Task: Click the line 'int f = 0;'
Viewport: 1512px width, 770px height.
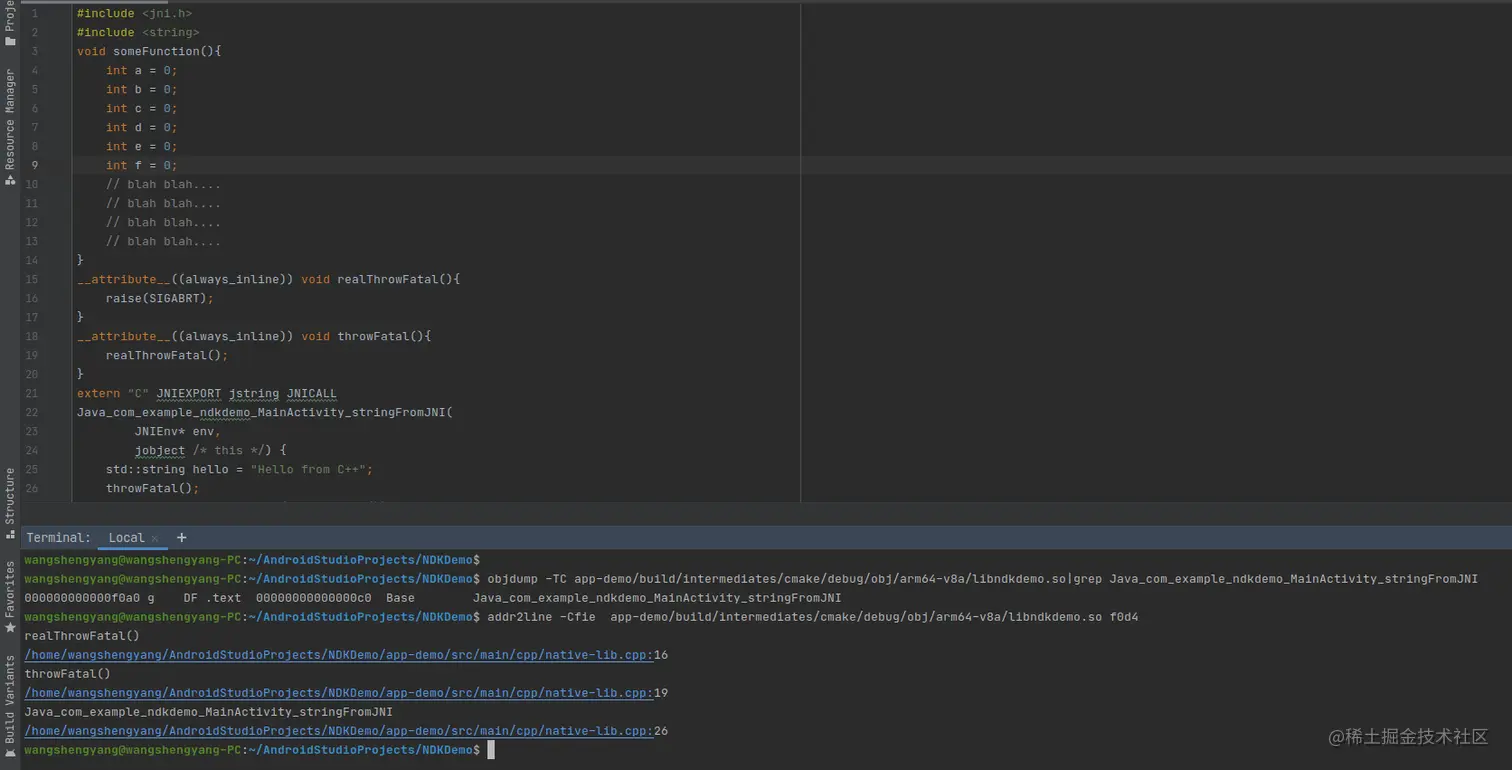Action: pos(141,166)
